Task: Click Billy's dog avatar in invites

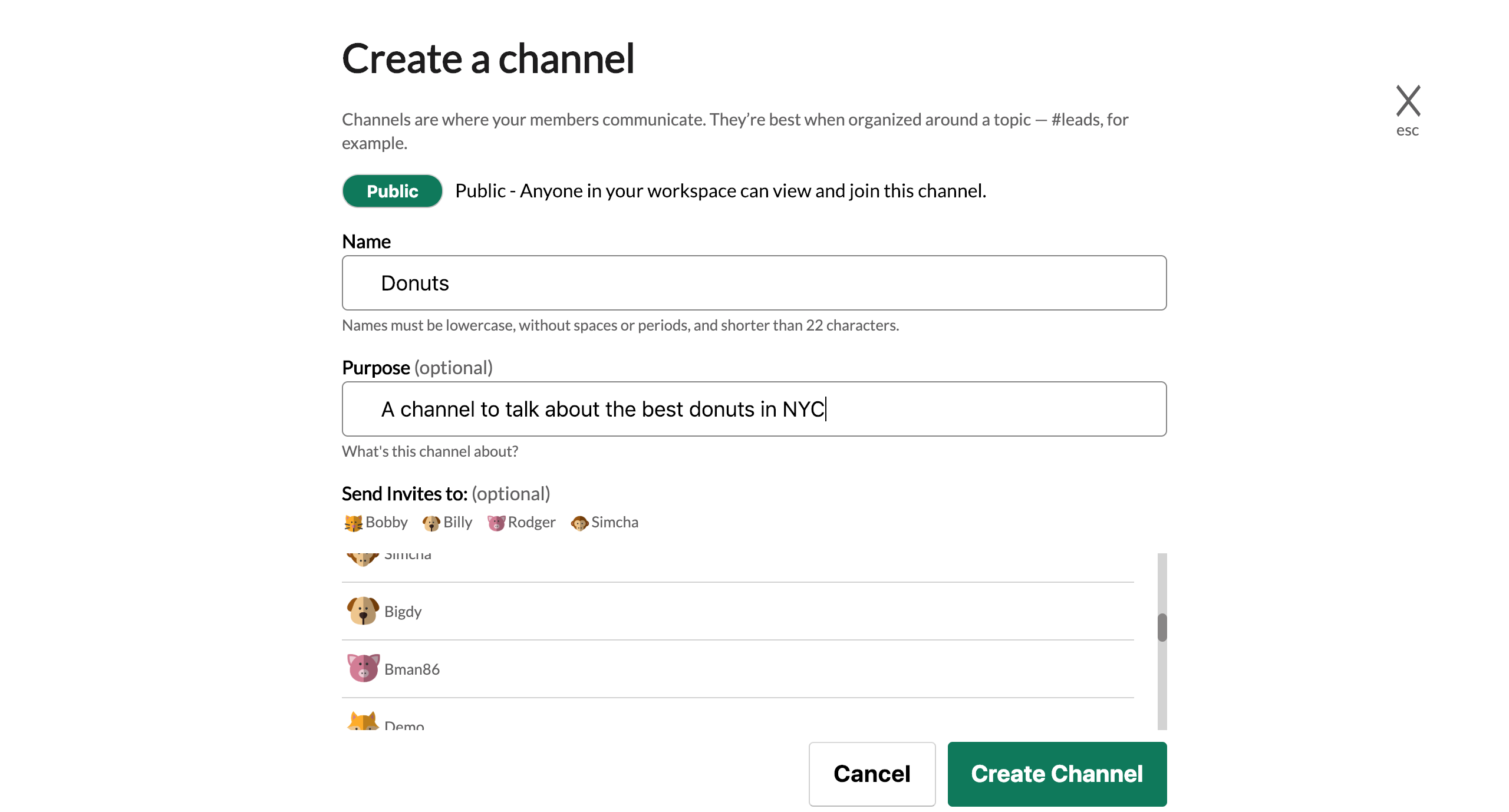Action: click(431, 523)
